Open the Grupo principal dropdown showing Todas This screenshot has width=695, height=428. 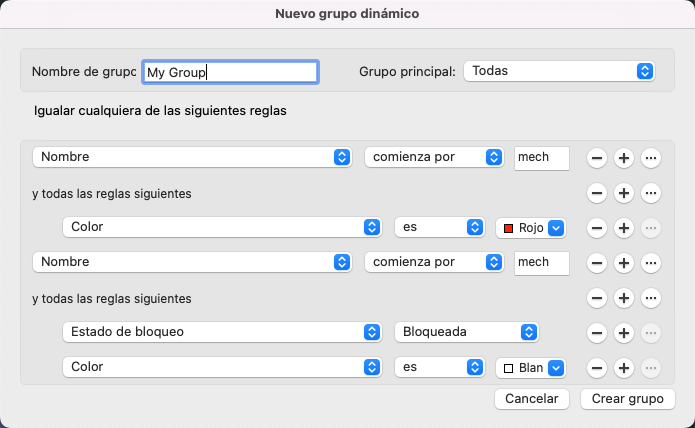click(559, 71)
